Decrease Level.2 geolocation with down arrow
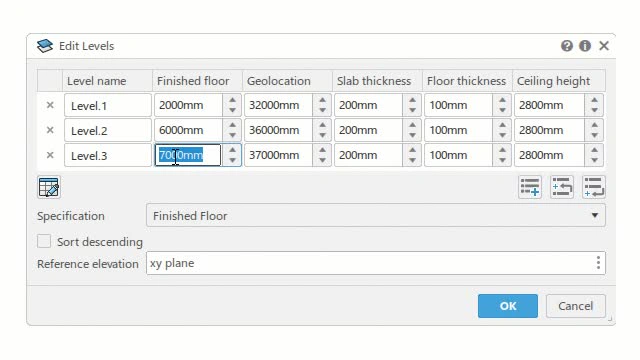The image size is (640, 360). [322, 136]
